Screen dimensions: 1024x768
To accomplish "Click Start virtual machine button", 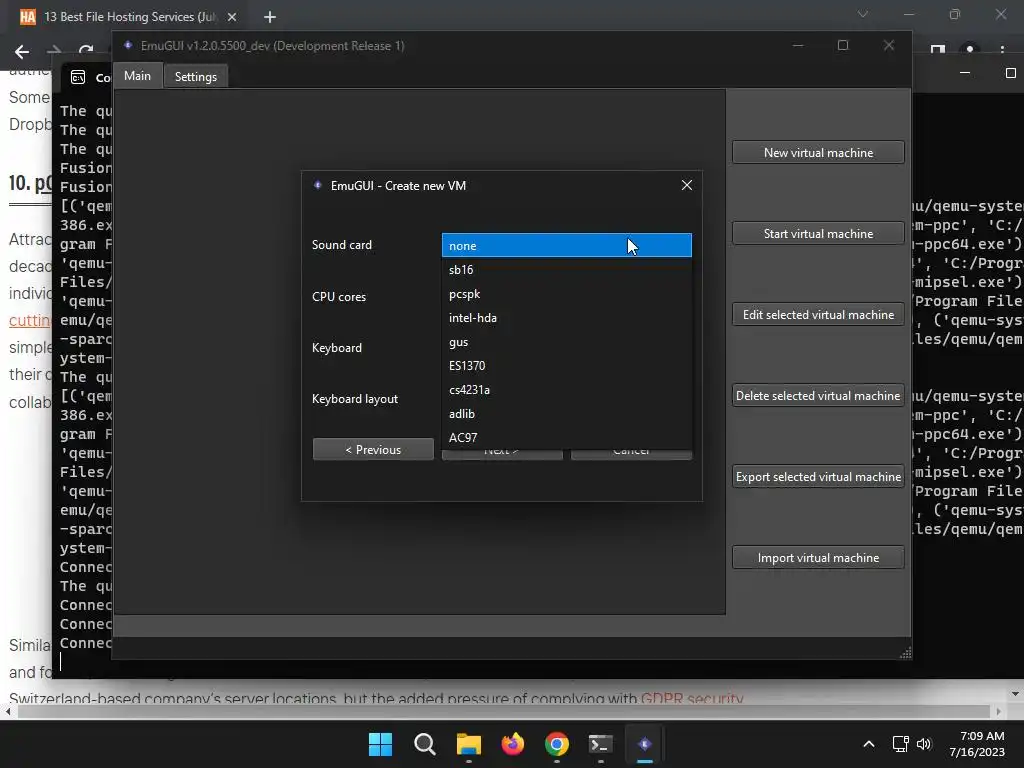I will (x=818, y=234).
